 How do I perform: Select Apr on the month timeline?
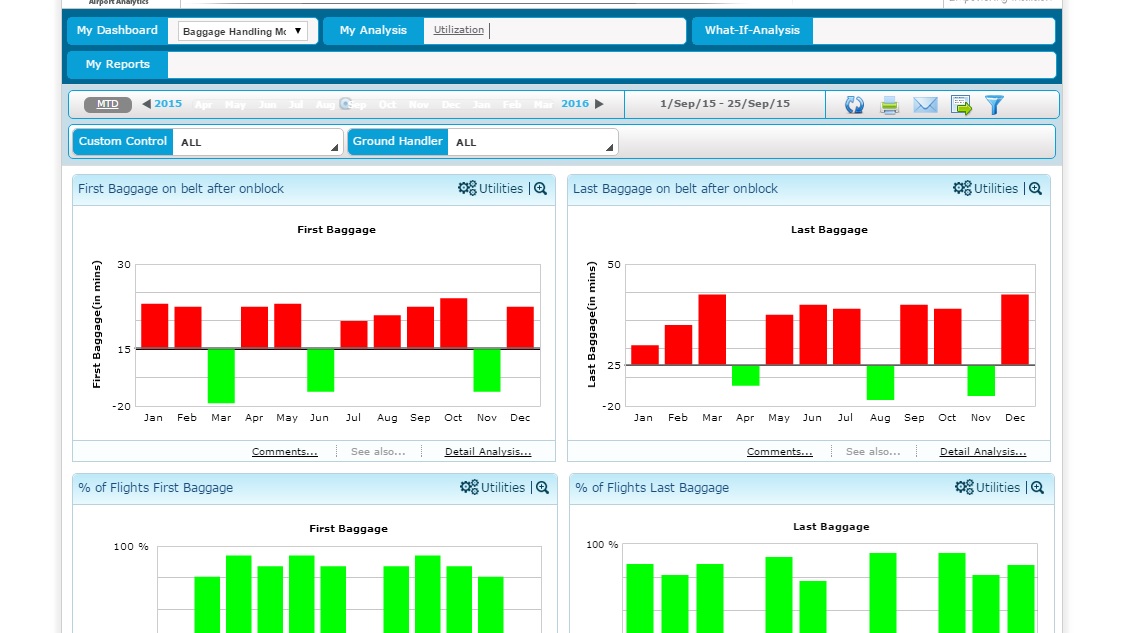203,105
